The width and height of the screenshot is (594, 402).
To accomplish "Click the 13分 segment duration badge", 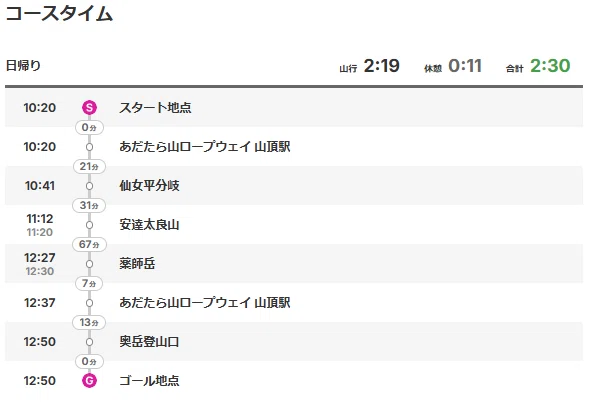I will 89,322.
